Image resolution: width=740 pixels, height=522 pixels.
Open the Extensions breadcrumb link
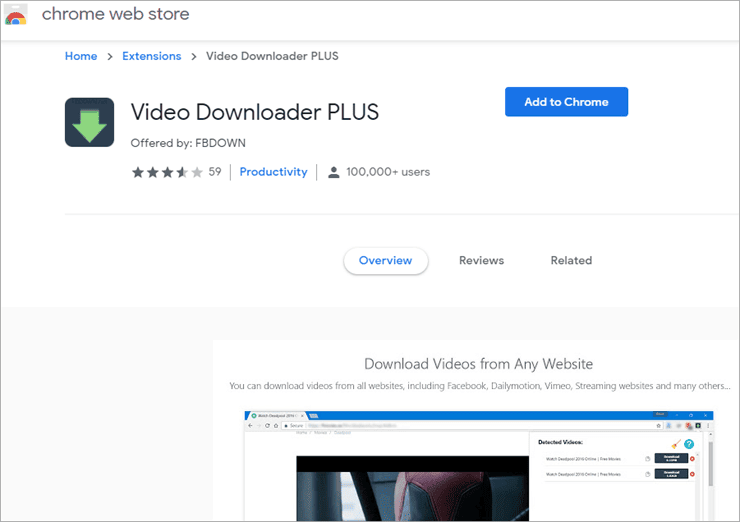pos(151,56)
